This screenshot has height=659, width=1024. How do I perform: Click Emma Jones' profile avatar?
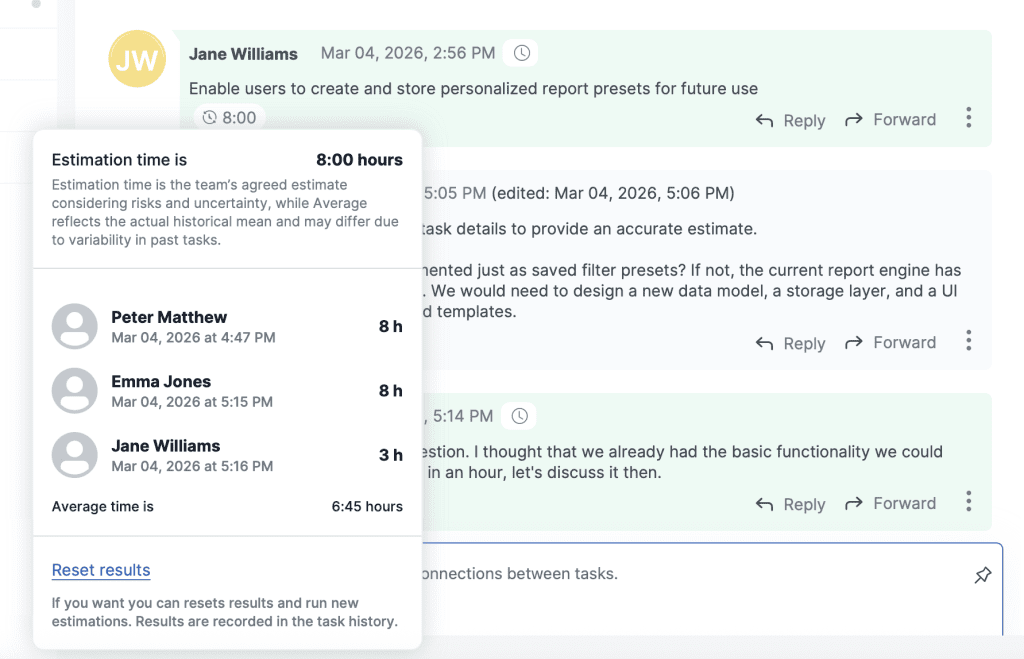coord(75,390)
